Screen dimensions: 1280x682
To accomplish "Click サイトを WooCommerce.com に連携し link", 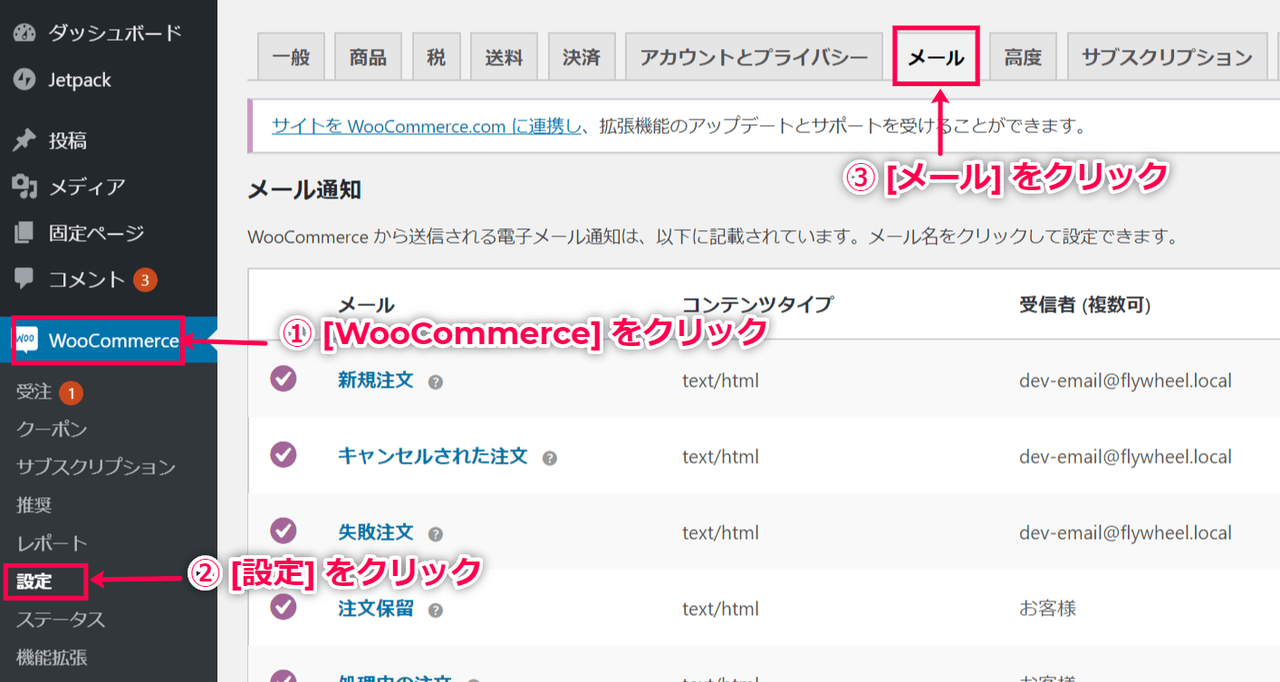I will 428,126.
